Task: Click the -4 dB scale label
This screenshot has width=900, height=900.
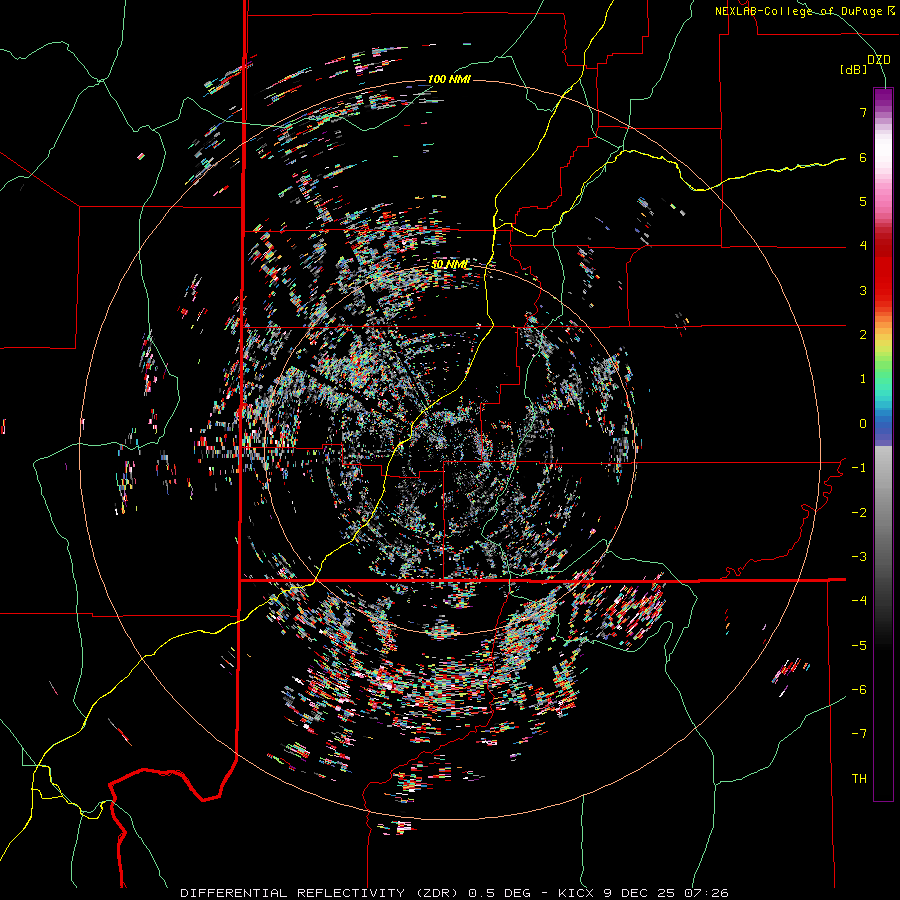Action: (x=859, y=601)
